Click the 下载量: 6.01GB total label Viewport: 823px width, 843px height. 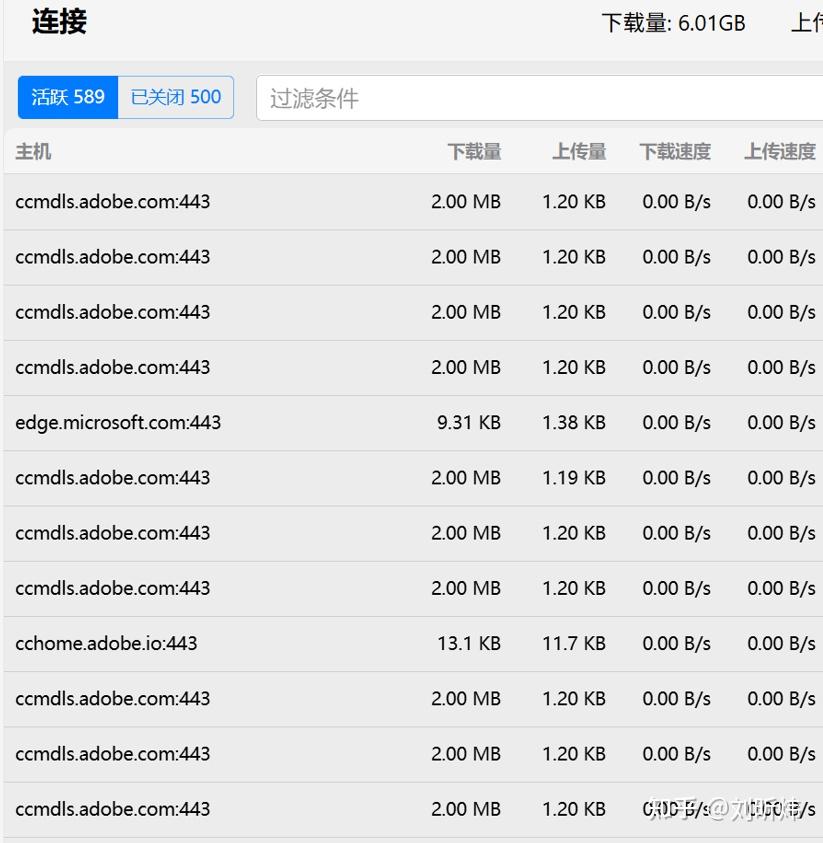(674, 23)
